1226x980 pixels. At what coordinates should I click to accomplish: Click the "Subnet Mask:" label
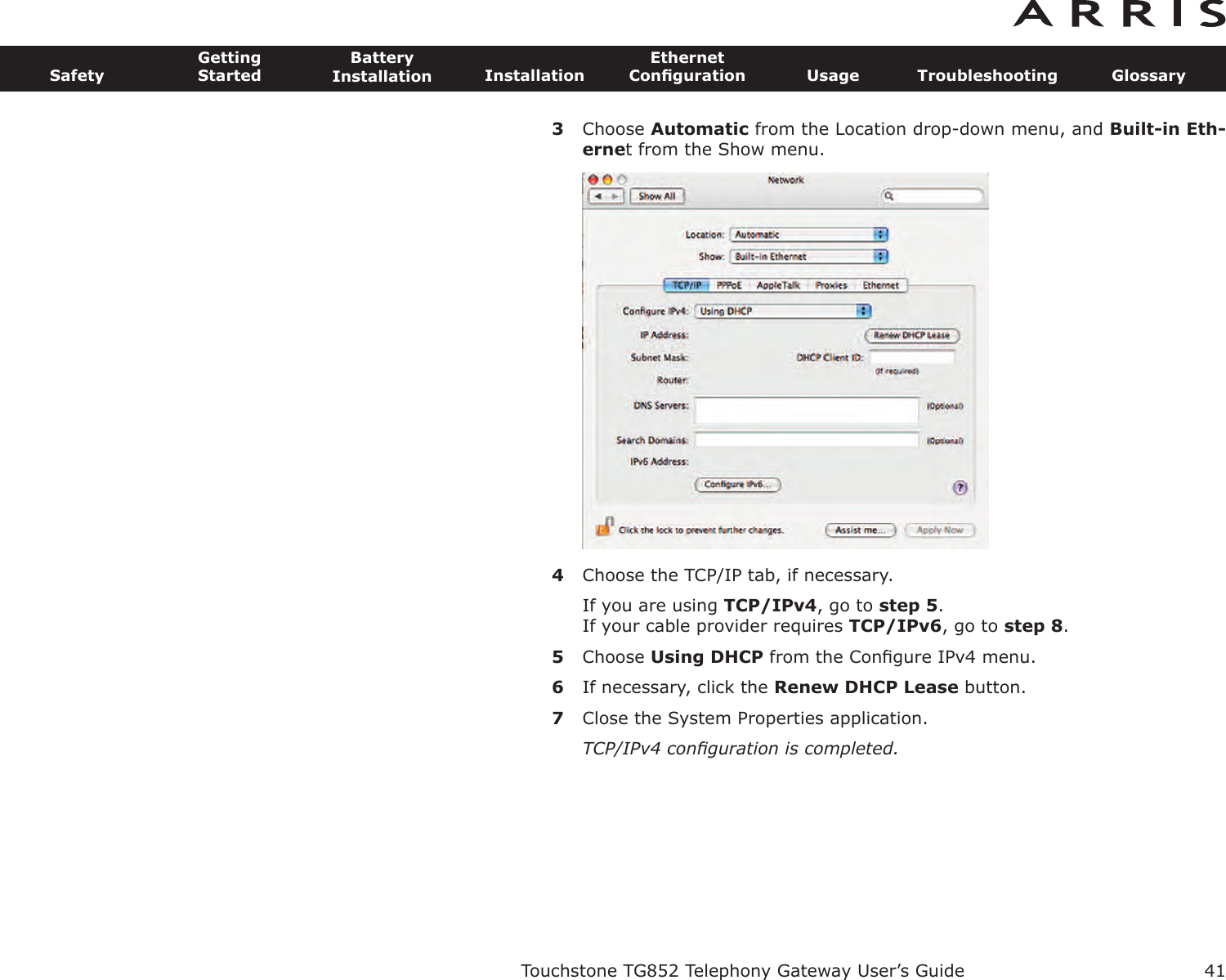pos(660,358)
